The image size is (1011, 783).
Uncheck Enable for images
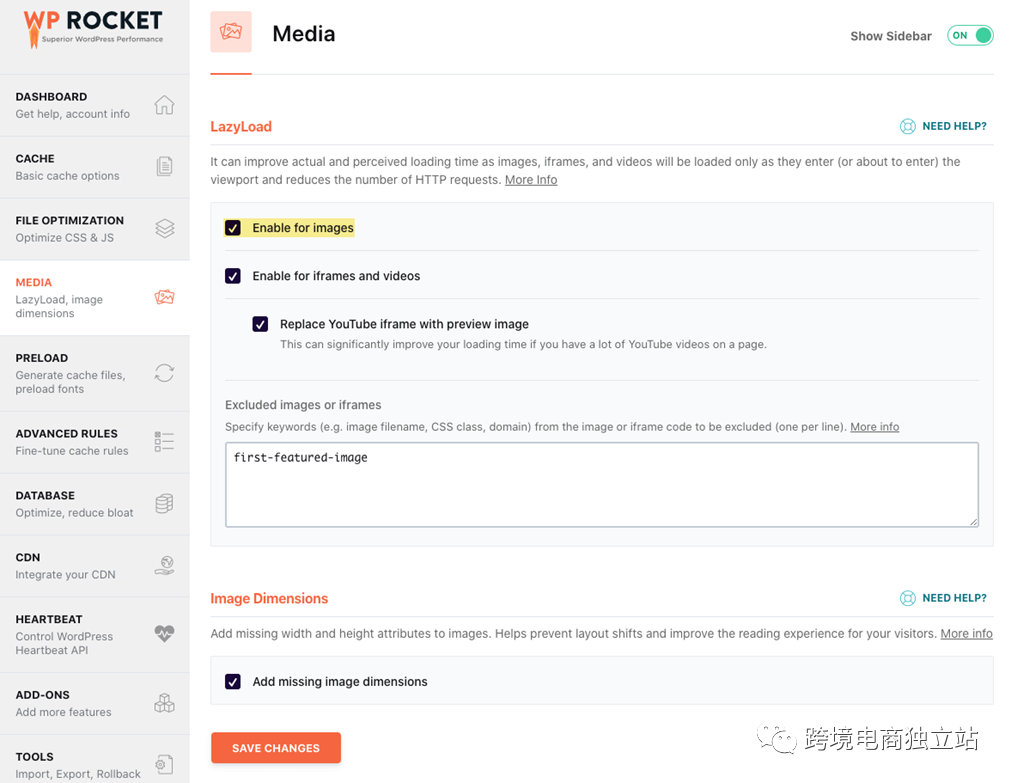point(233,228)
